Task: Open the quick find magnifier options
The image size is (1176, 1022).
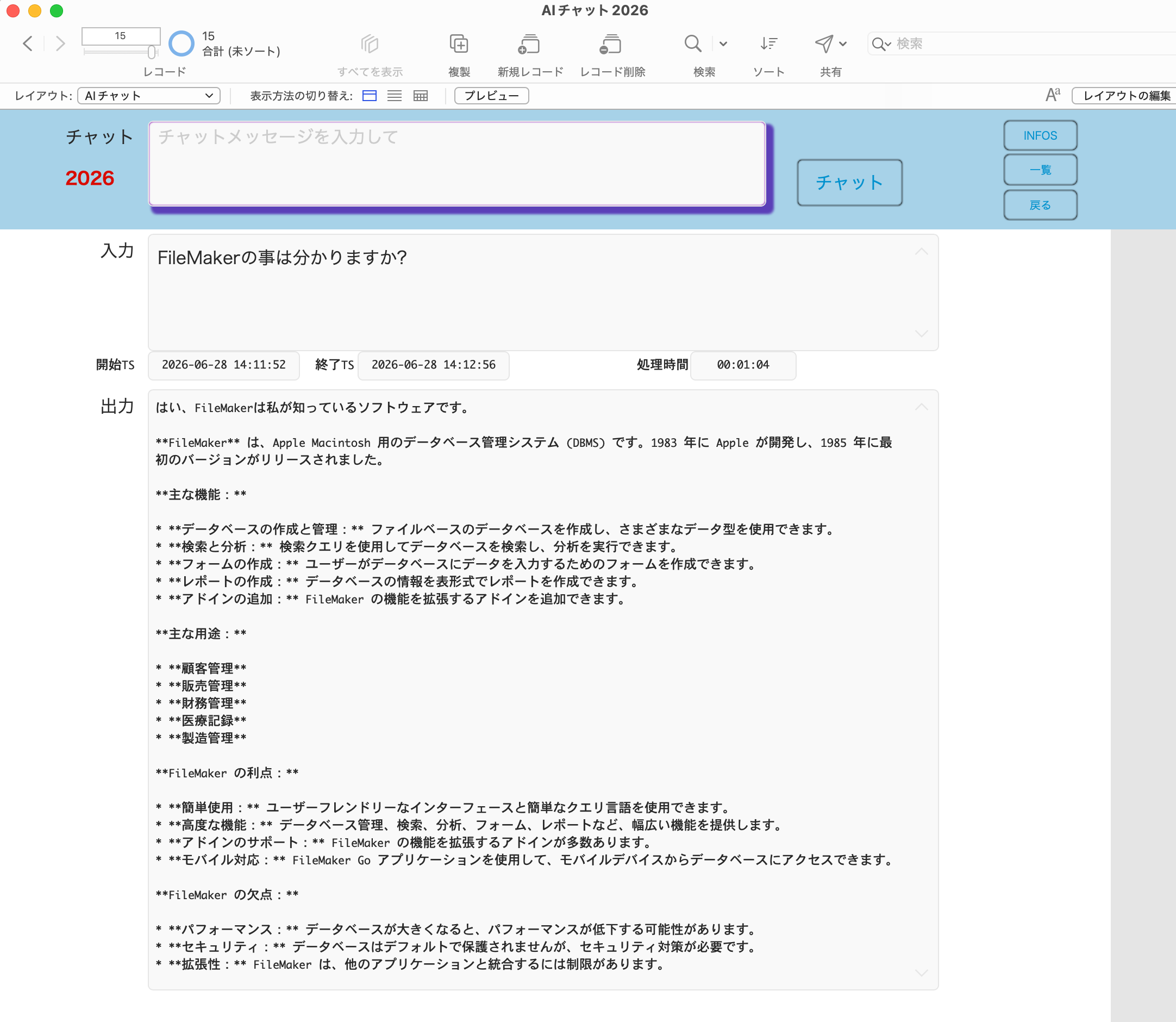Action: [881, 44]
